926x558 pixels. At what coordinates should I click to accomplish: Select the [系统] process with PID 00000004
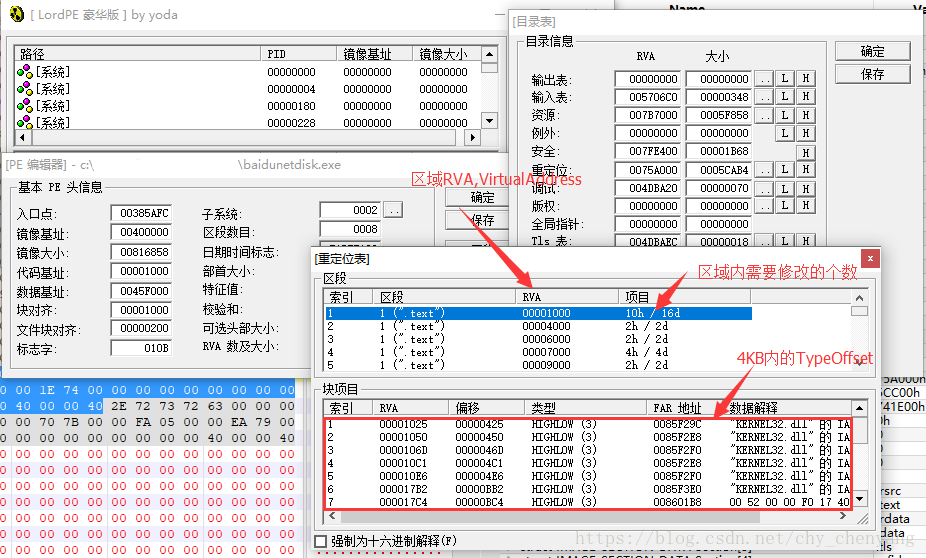(248, 89)
